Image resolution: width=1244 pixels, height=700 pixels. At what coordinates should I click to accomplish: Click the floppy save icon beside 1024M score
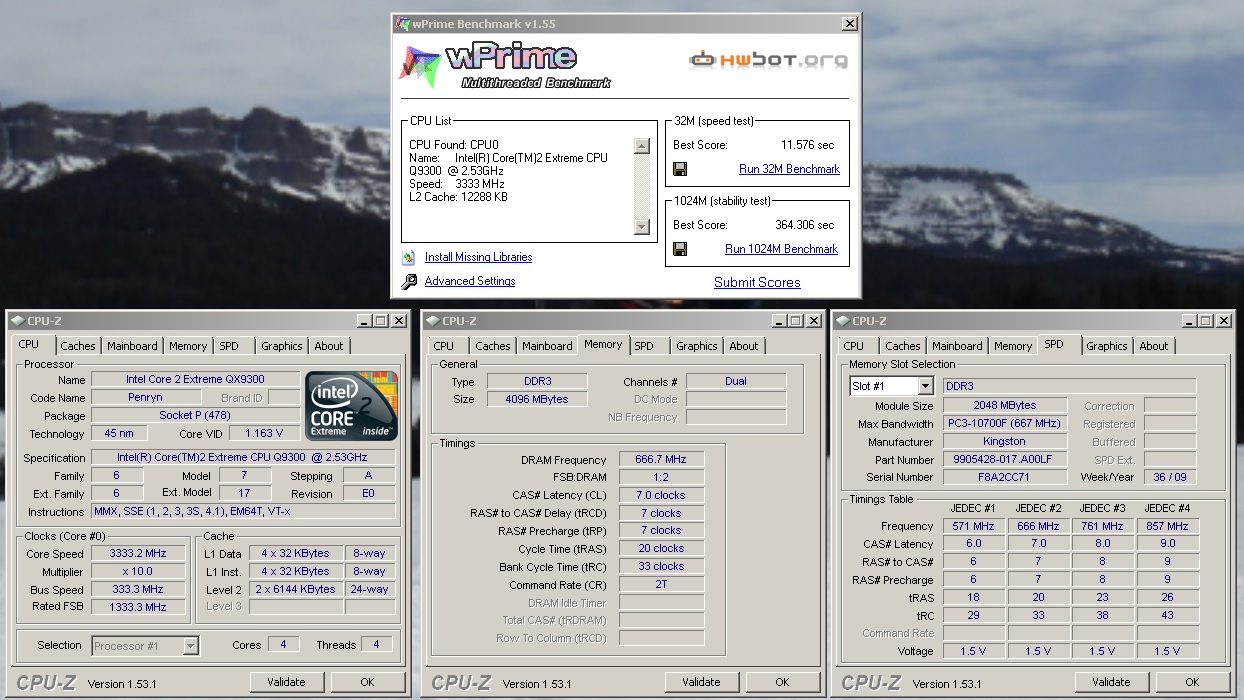tap(680, 249)
